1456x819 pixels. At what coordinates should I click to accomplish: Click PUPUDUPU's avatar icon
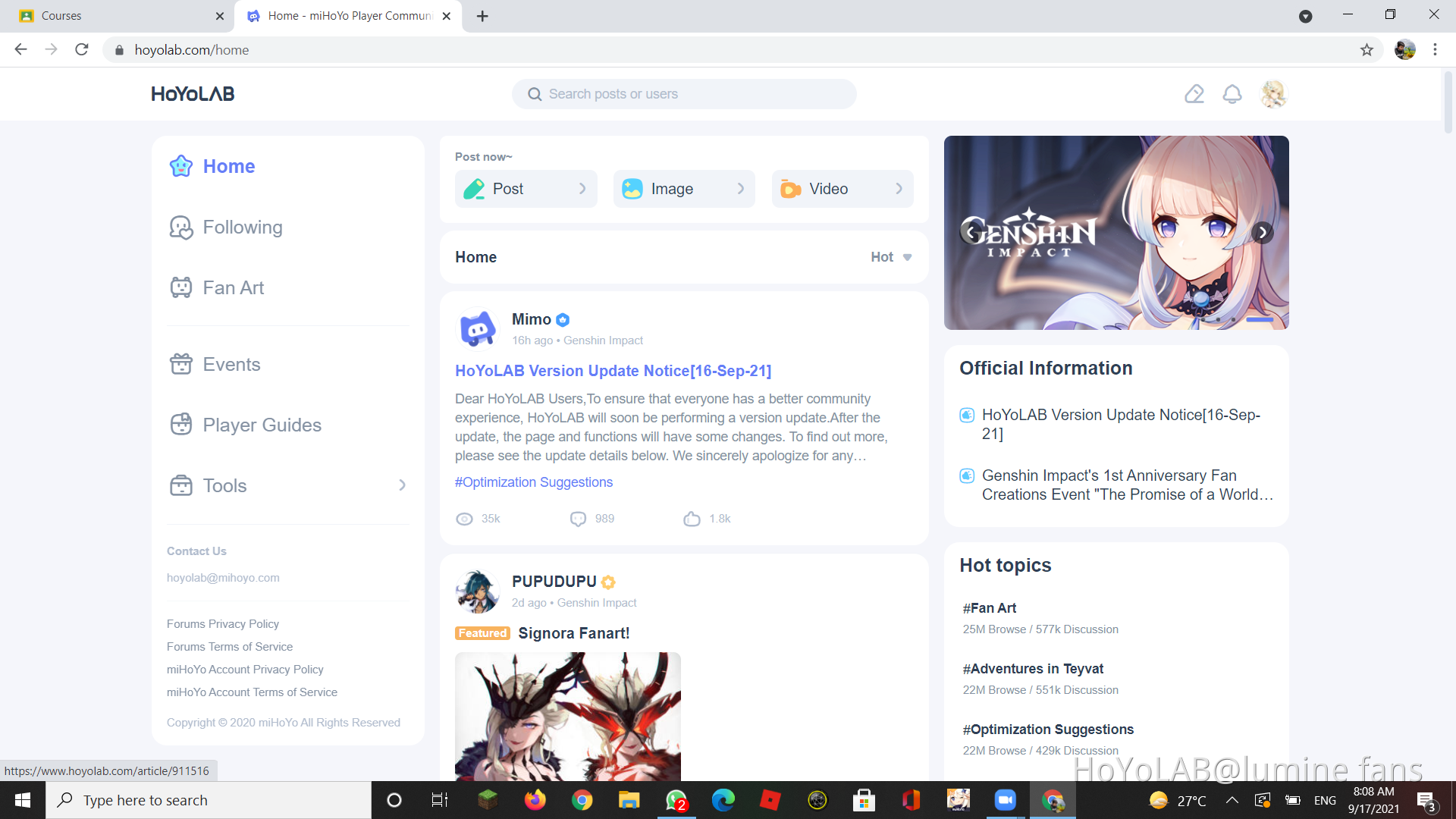pyautogui.click(x=478, y=591)
